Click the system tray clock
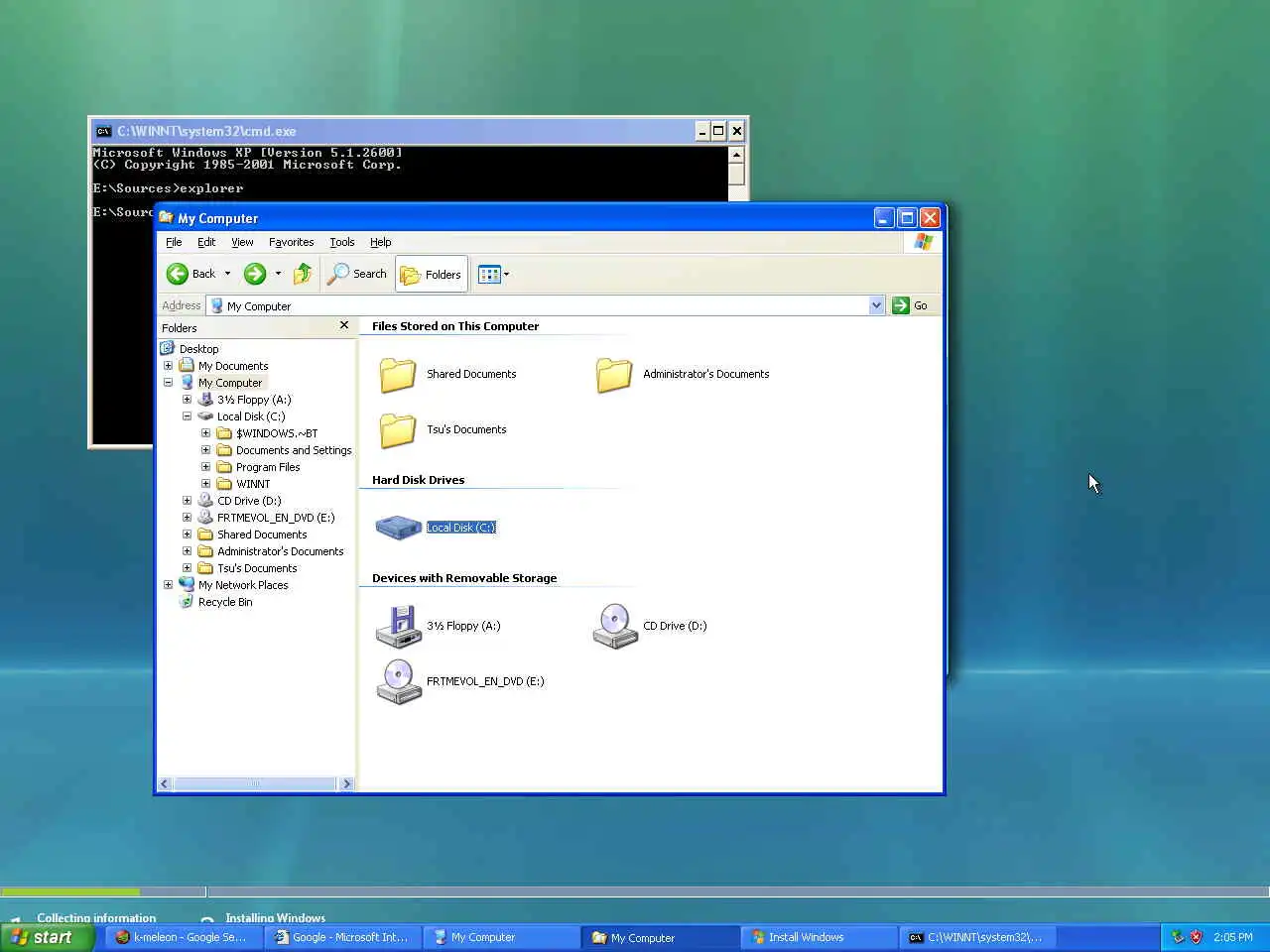 tap(1233, 937)
